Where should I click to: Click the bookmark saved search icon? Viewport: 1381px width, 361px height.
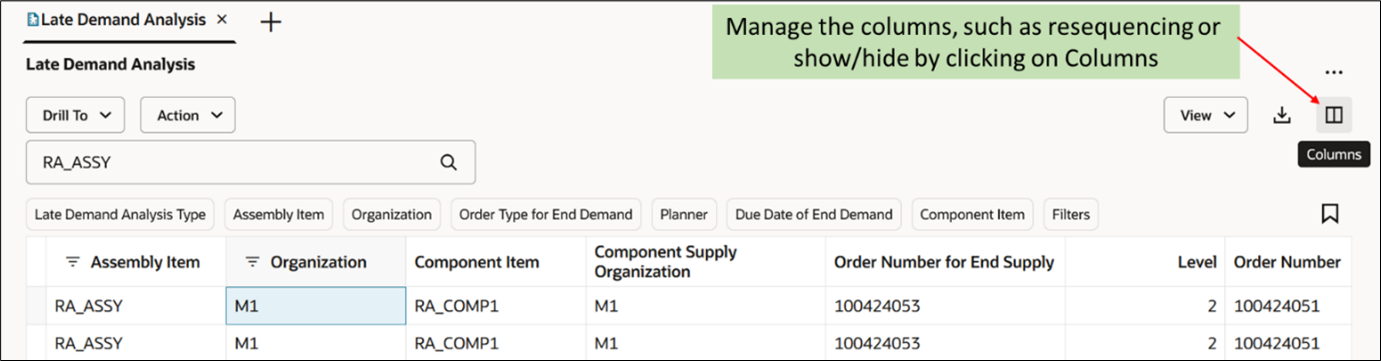coord(1329,213)
